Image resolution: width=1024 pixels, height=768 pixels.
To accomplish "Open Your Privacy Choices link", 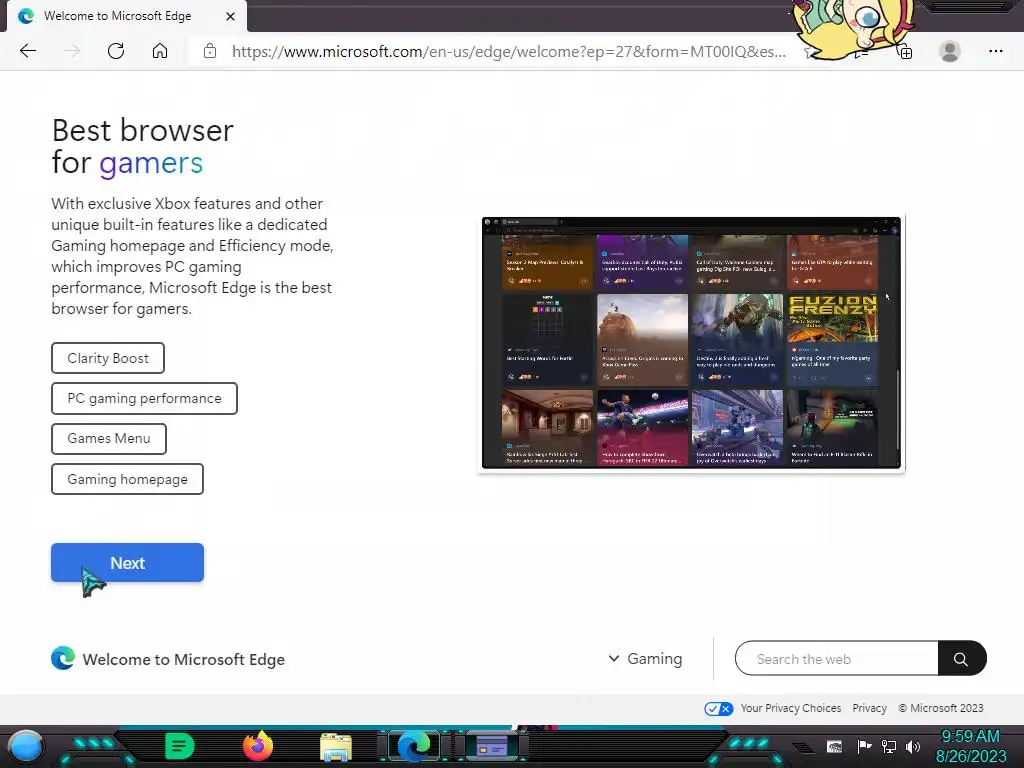I will [791, 709].
